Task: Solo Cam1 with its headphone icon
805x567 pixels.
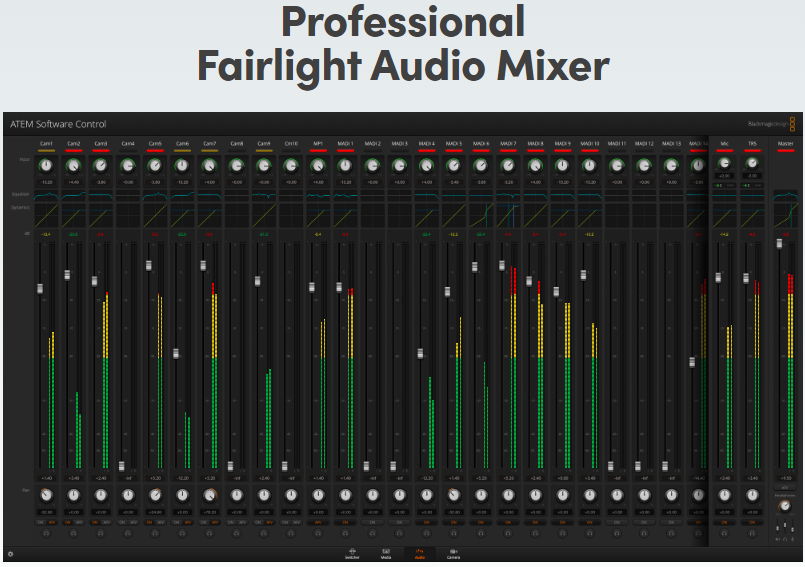Action: 46,534
